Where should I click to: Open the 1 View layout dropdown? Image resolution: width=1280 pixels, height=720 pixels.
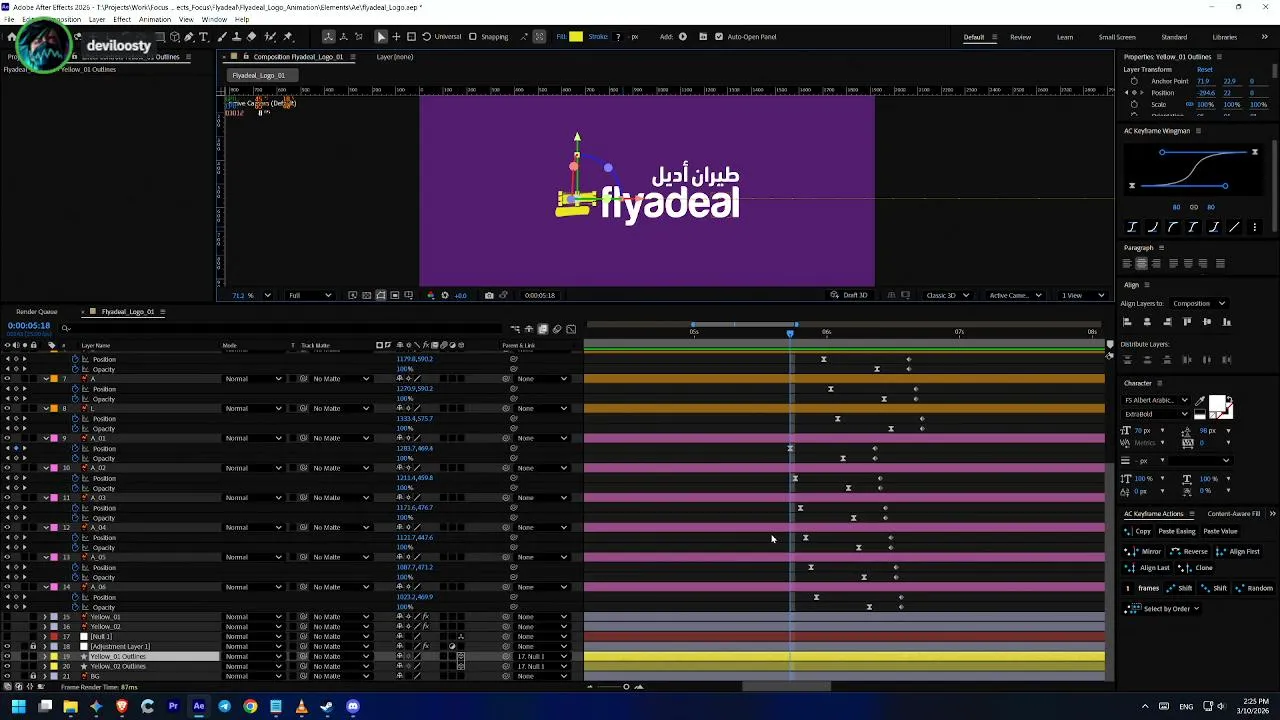pyautogui.click(x=1084, y=295)
